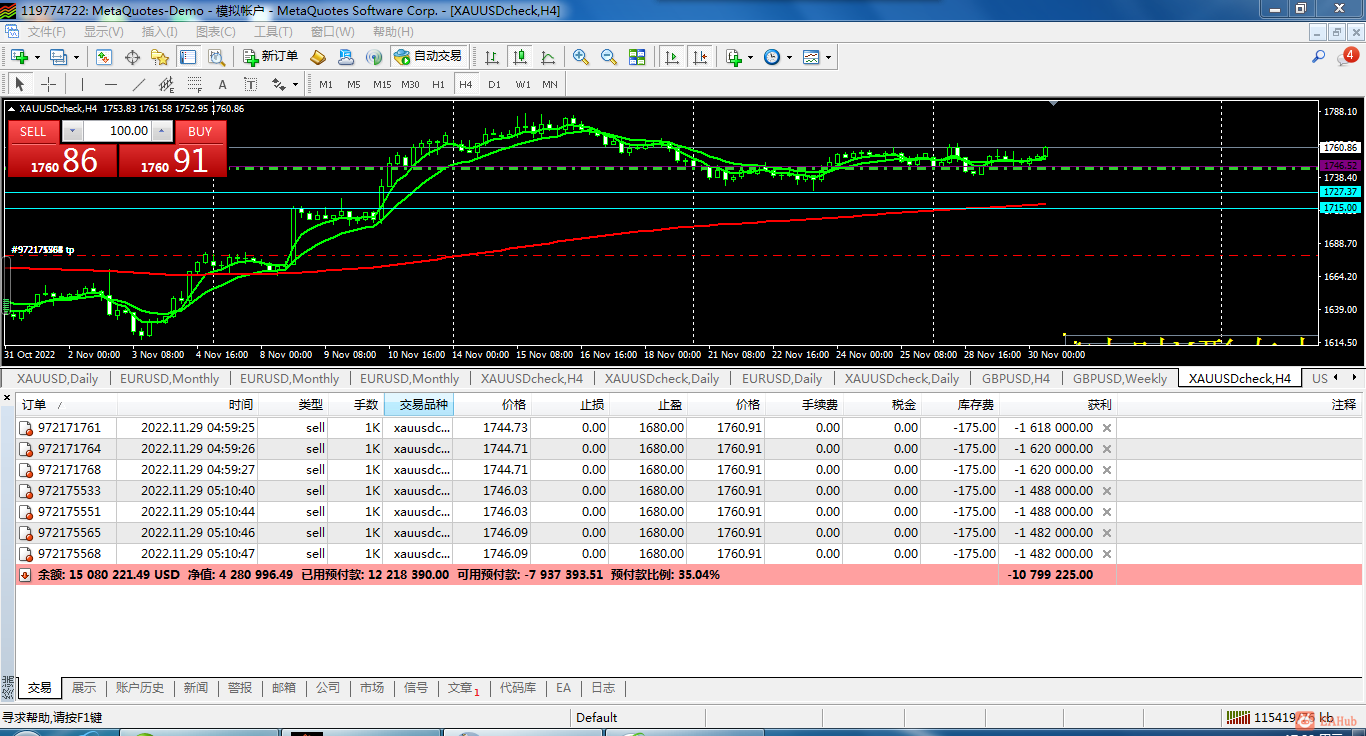Select the Fibonacci retracement drawing tool
1366x736 pixels.
click(x=195, y=84)
